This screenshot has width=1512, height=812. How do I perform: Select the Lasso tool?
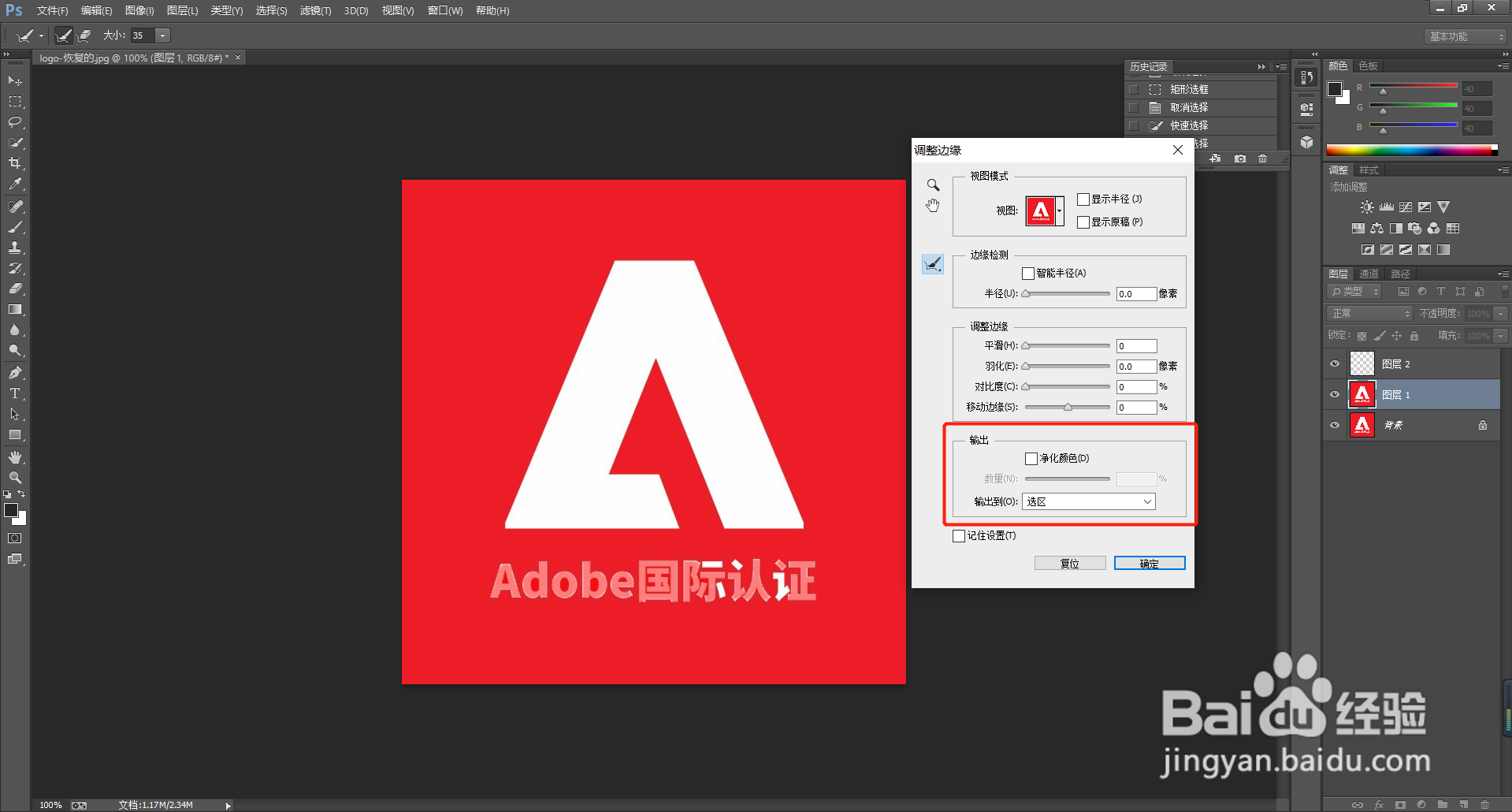click(x=15, y=122)
